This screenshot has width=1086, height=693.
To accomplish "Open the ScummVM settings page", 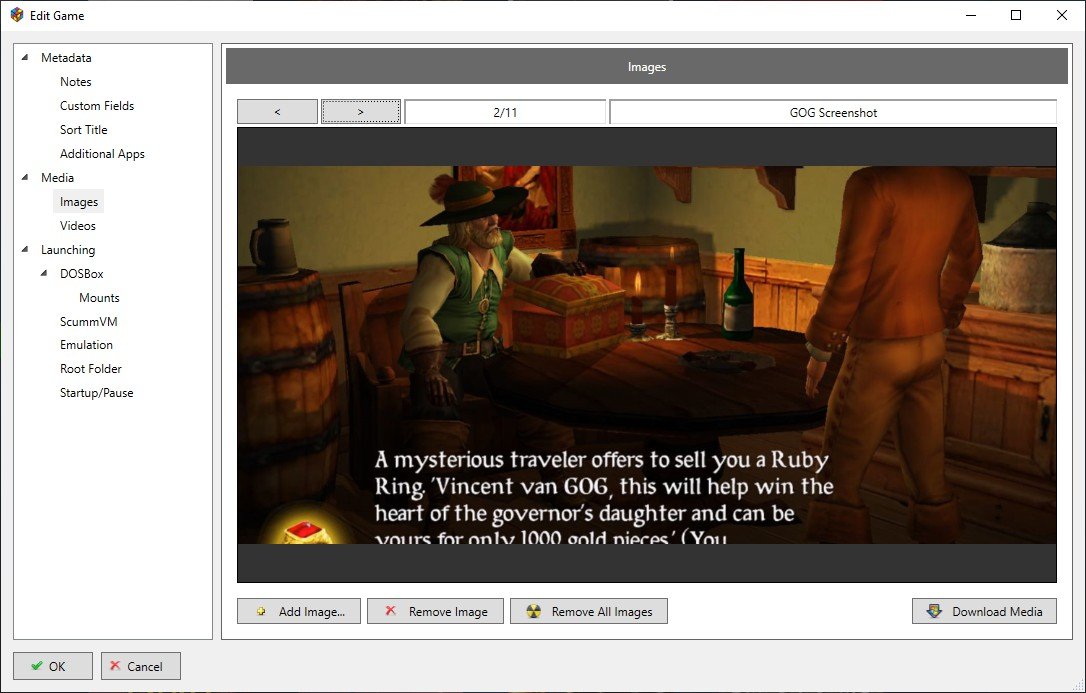I will click(89, 321).
